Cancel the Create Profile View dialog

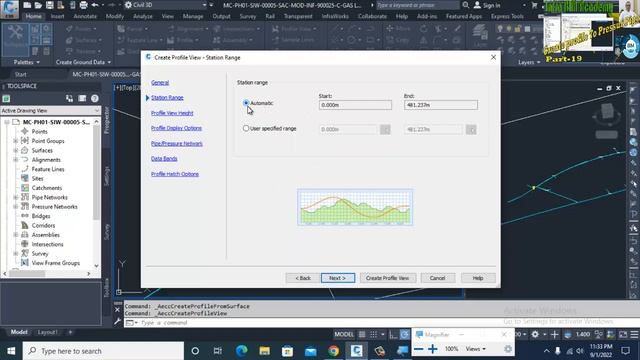pyautogui.click(x=437, y=278)
